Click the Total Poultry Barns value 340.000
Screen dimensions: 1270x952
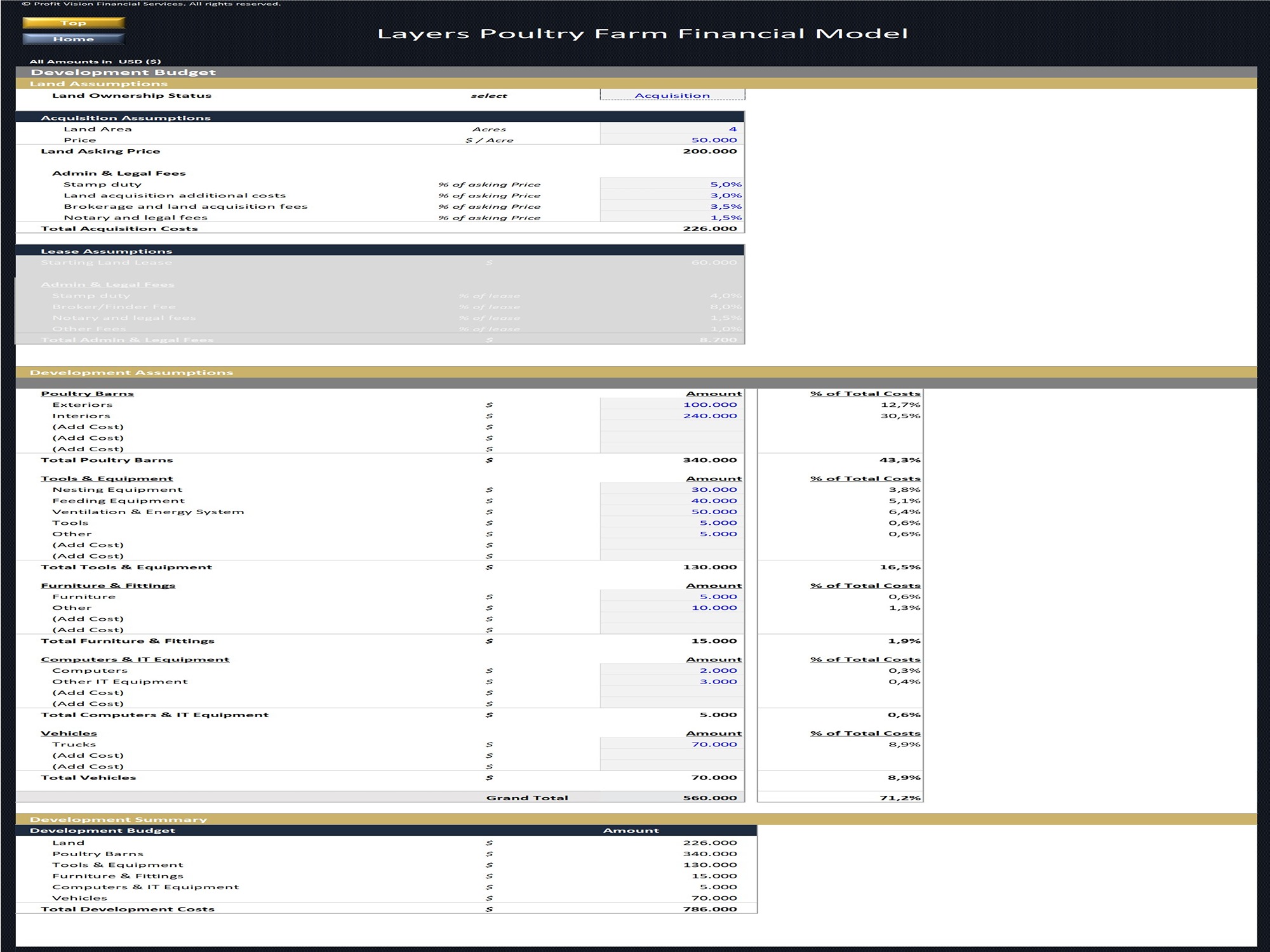pos(710,460)
